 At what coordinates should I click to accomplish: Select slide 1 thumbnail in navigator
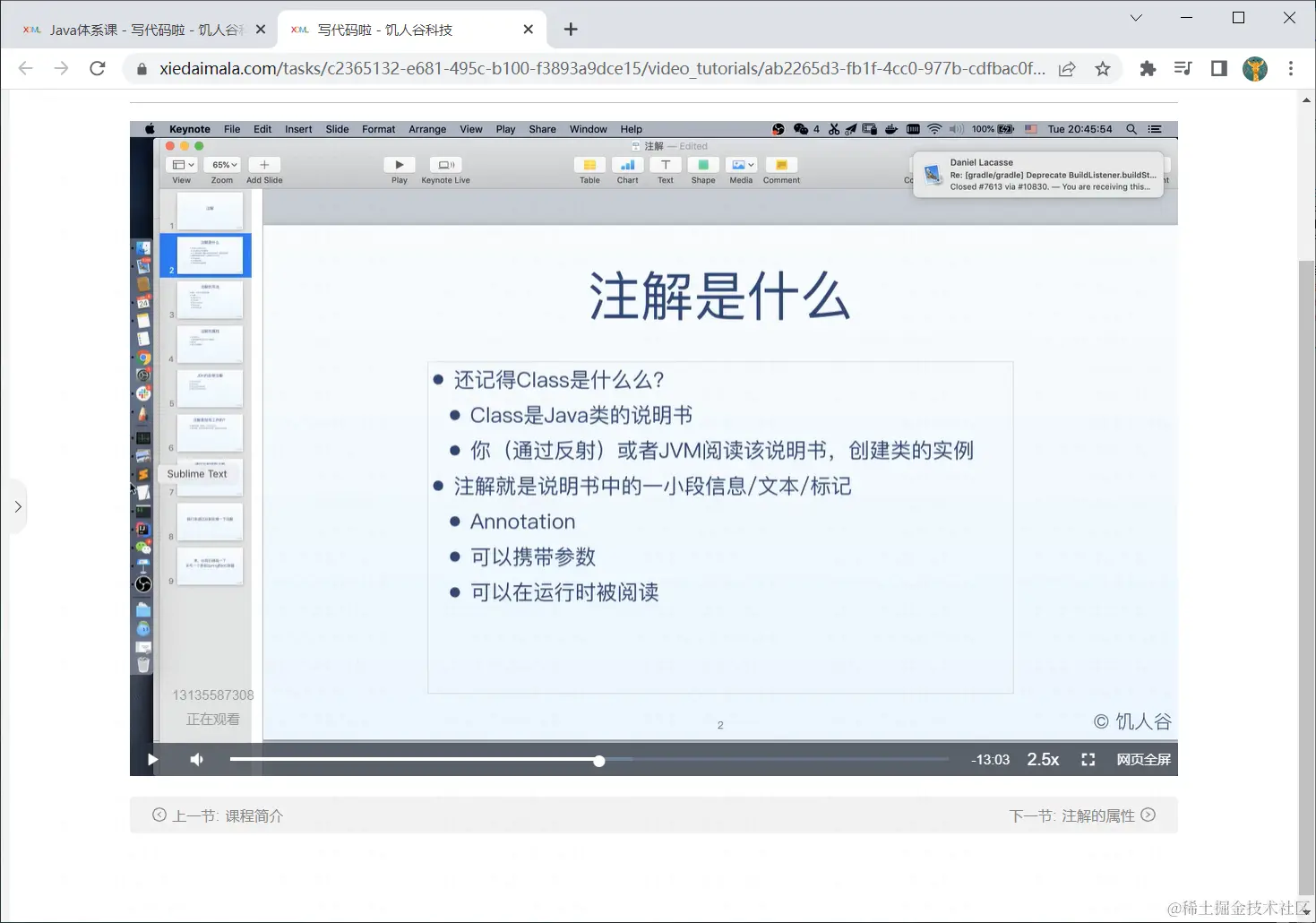(210, 211)
